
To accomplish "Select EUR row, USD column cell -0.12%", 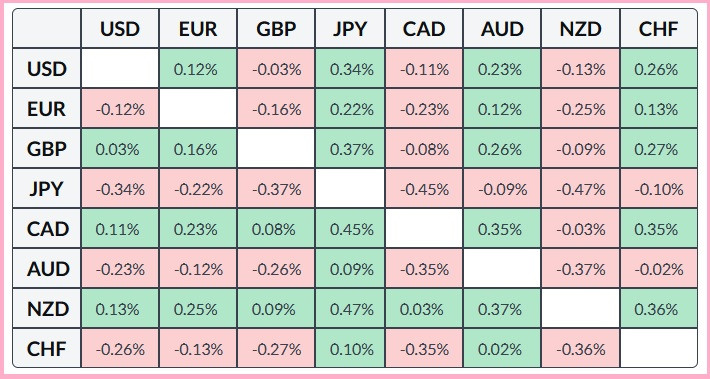I will pos(120,109).
